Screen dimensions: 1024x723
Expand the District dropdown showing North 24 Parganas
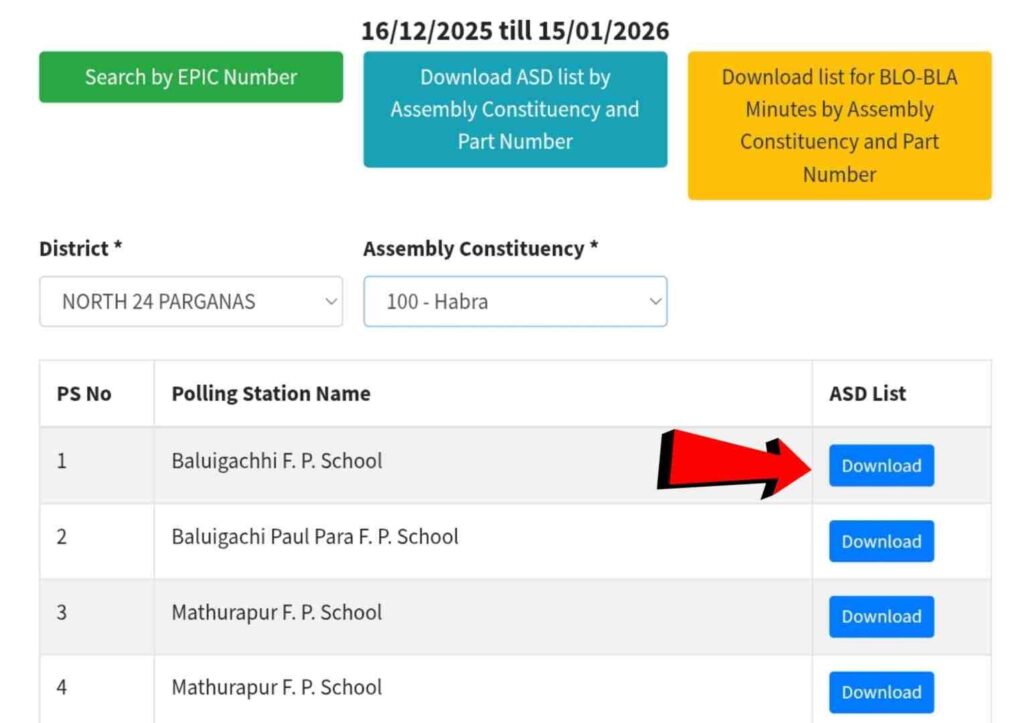tap(191, 301)
